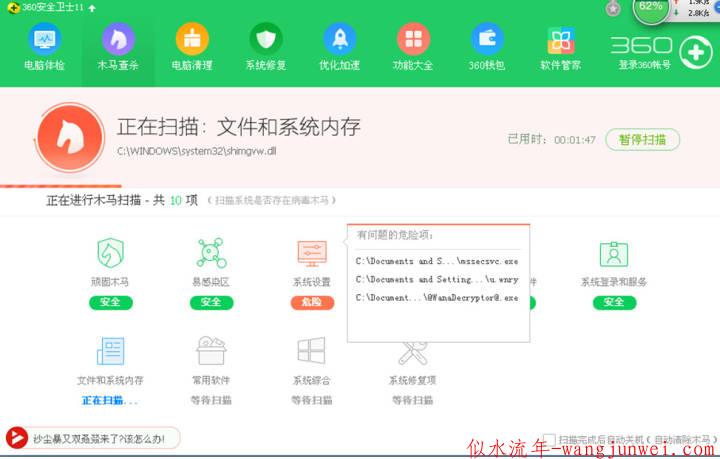This screenshot has height=459, width=720.
Task: Select the 系统登录和服务 scan item icon
Action: [x=614, y=254]
